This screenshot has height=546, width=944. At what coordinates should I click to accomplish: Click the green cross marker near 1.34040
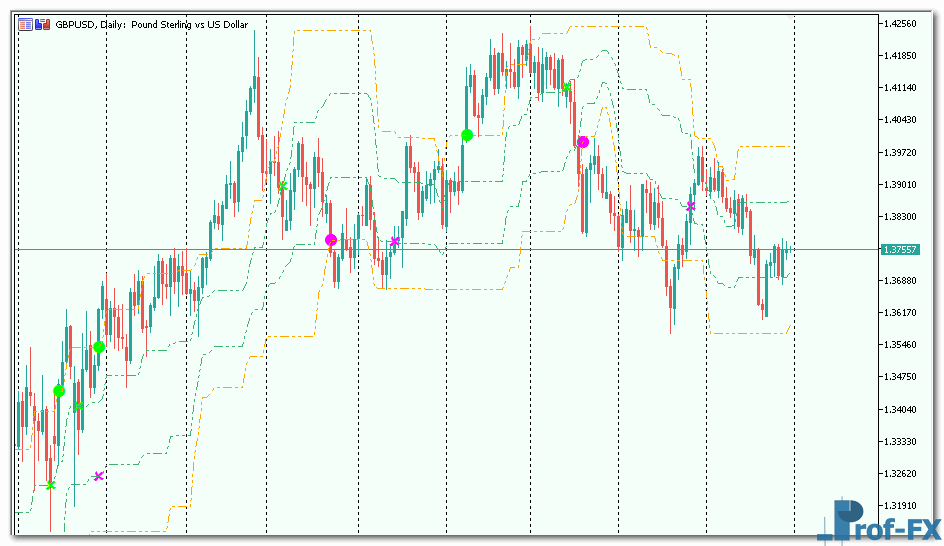(78, 406)
